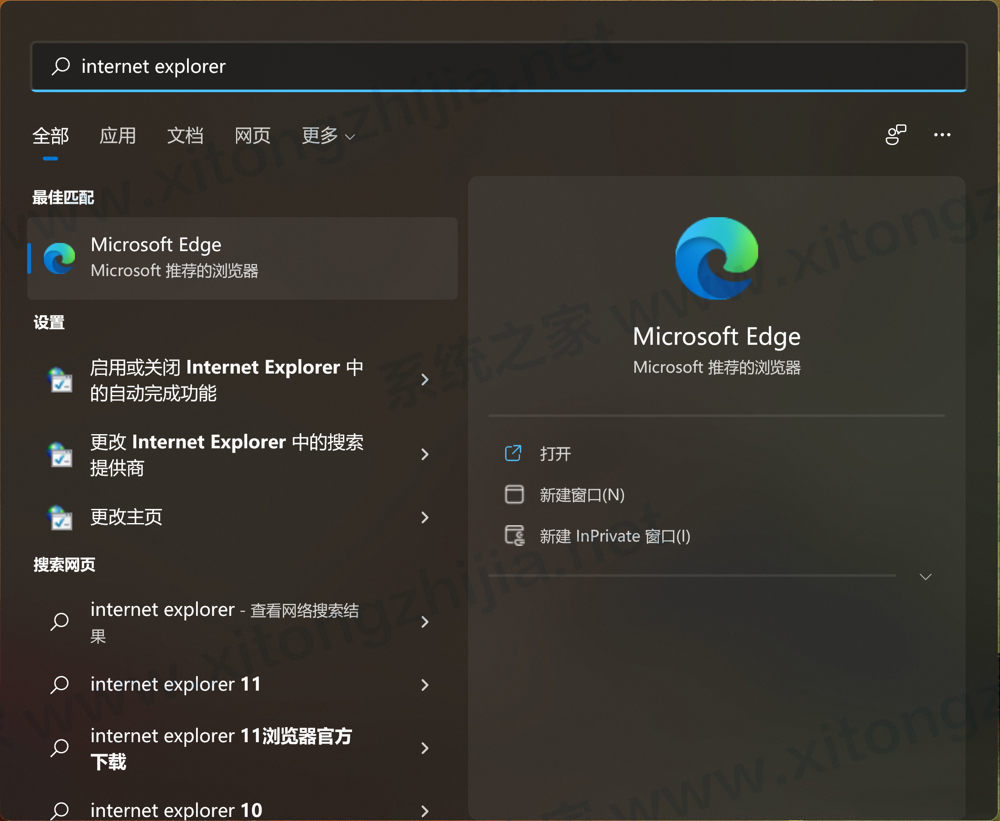The image size is (1000, 821).
Task: Open the options menu via ellipsis icon
Action: (941, 135)
